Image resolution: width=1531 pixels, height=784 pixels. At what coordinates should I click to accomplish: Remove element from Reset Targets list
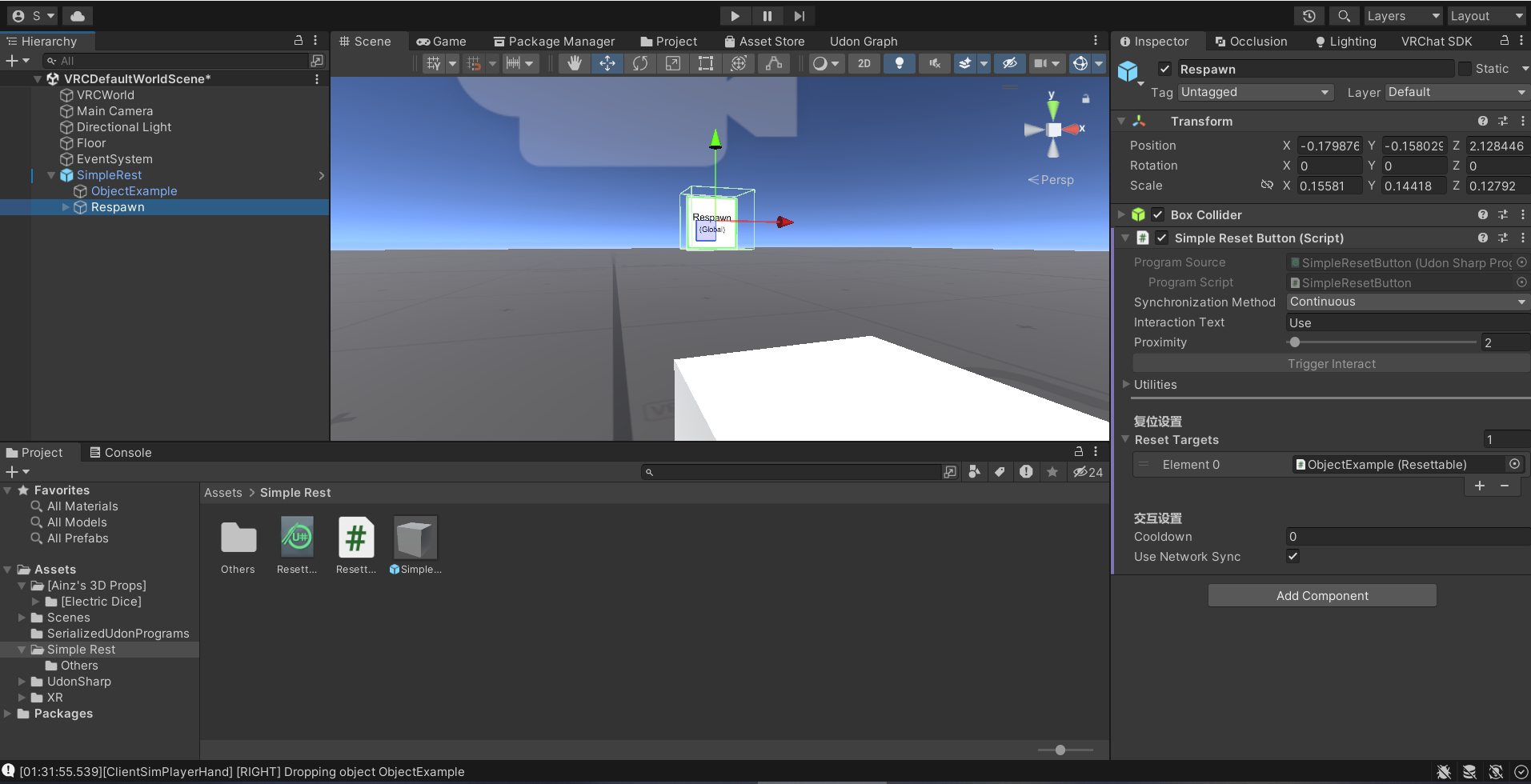(x=1505, y=486)
